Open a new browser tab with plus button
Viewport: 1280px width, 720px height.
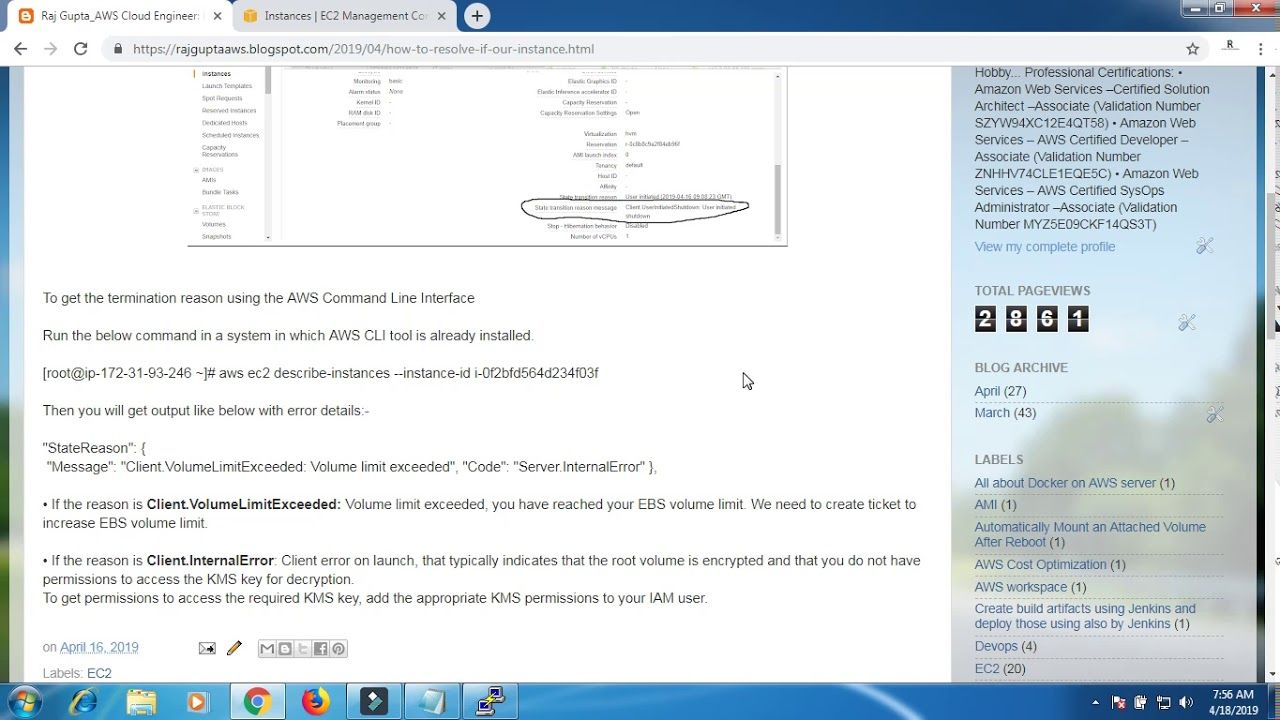(x=477, y=16)
